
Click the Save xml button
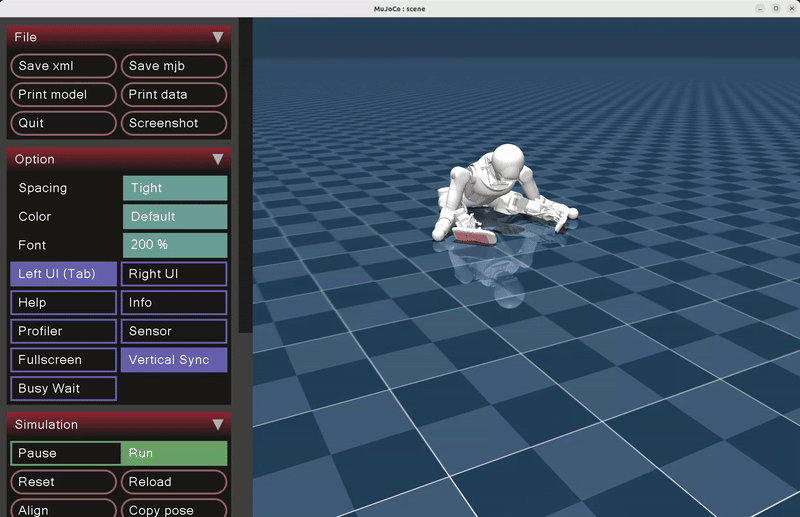click(x=63, y=66)
